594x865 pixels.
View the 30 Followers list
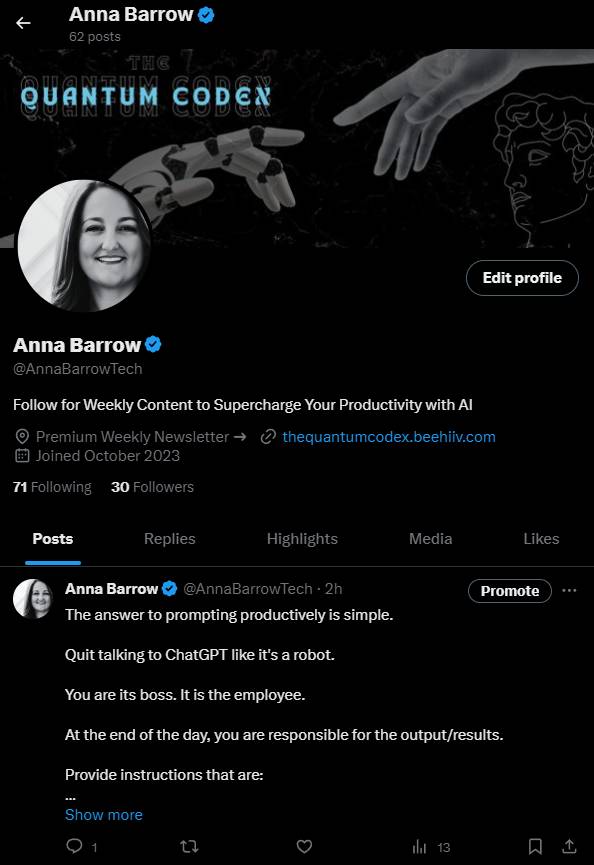click(x=152, y=487)
